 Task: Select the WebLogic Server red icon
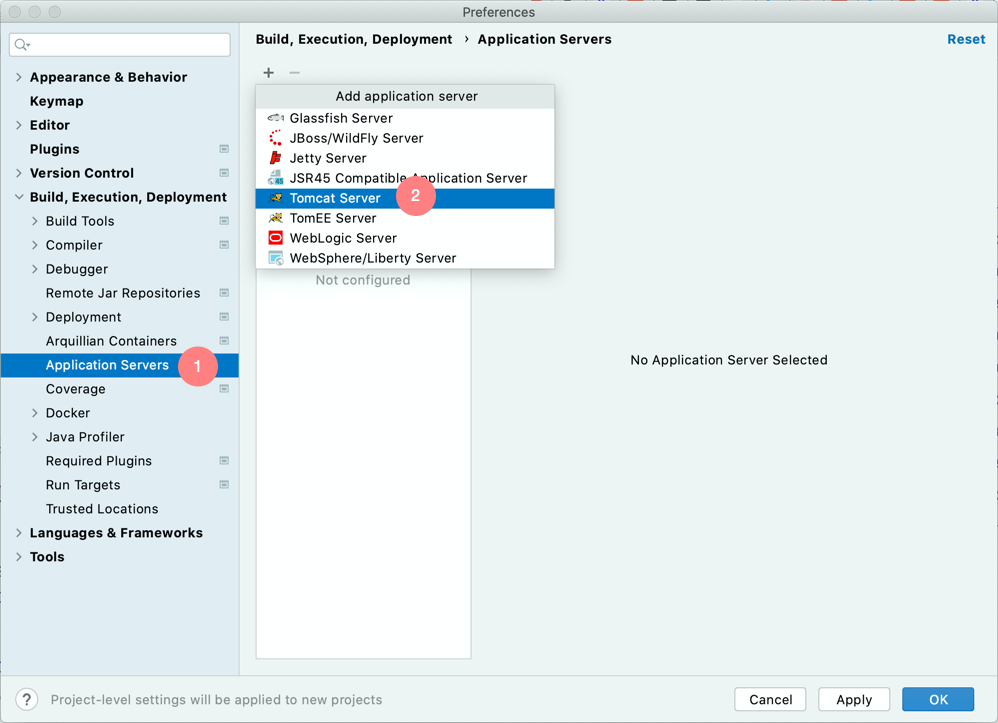tap(276, 238)
